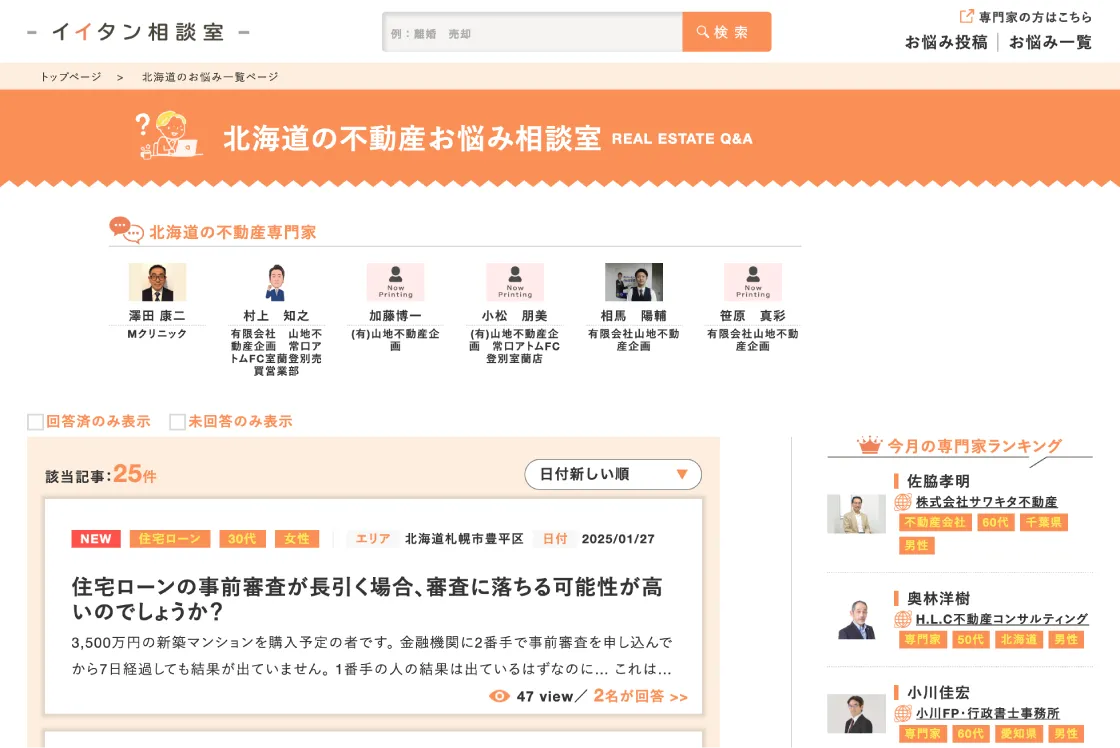
Task: Open the 日付新しい順 sort dropdown
Action: (613, 474)
